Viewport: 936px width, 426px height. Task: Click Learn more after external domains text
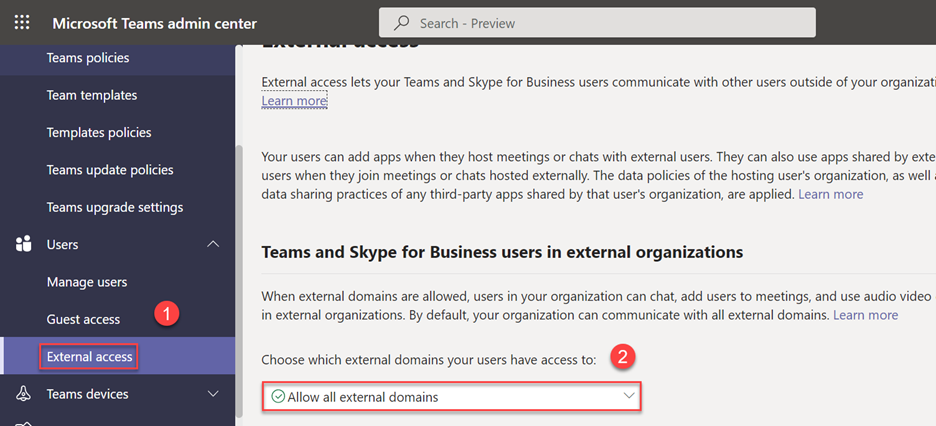(865, 315)
